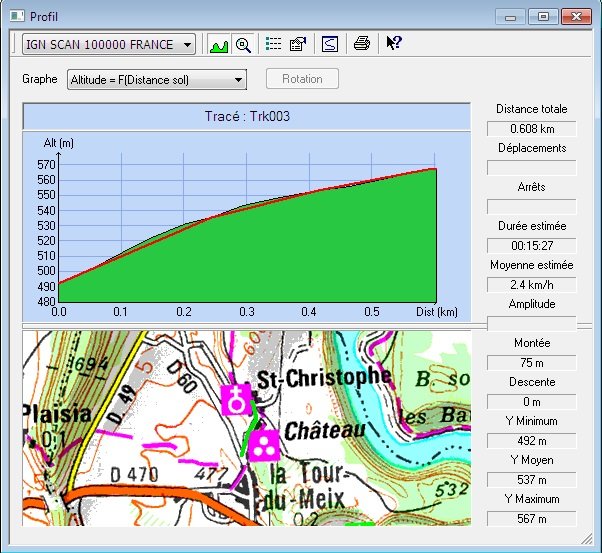This screenshot has height=553, width=602.
Task: Expand the Altitude = F(Distance sol) graph selector
Action: (x=157, y=79)
